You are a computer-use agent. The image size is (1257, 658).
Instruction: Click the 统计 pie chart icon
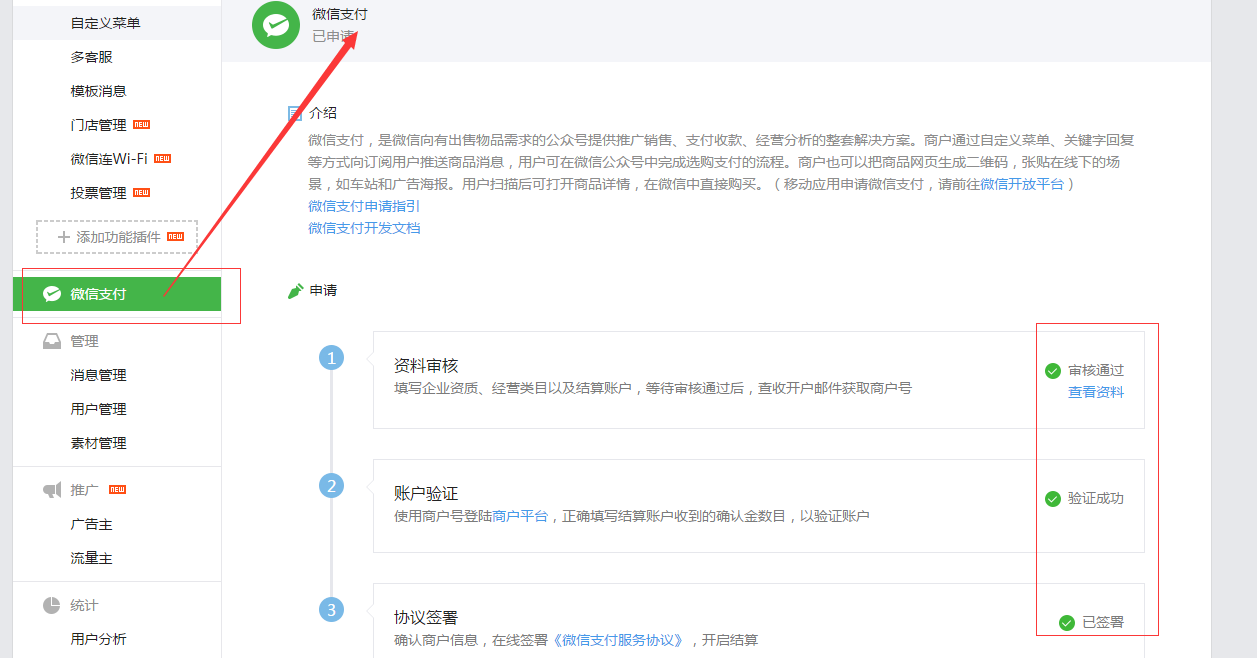coord(52,605)
